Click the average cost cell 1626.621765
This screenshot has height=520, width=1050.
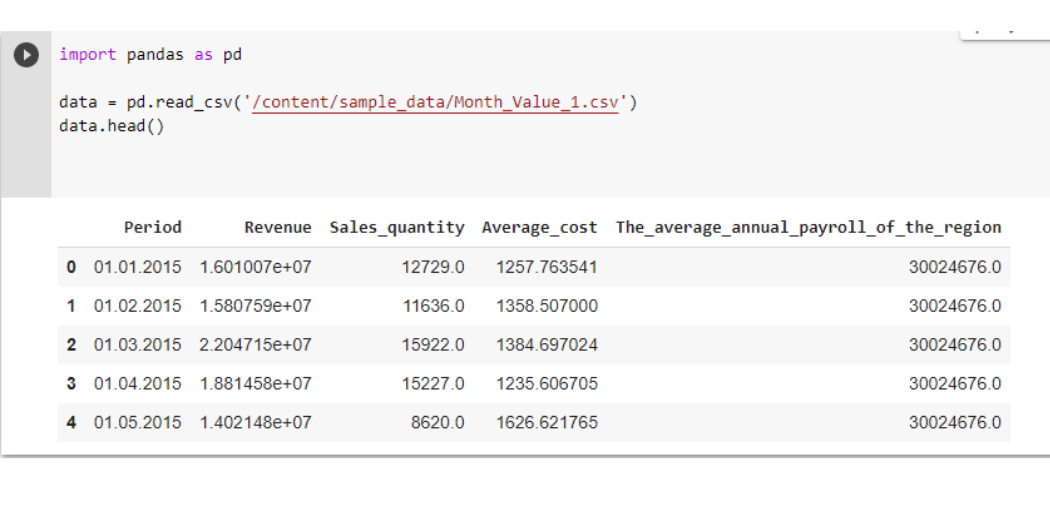point(547,423)
